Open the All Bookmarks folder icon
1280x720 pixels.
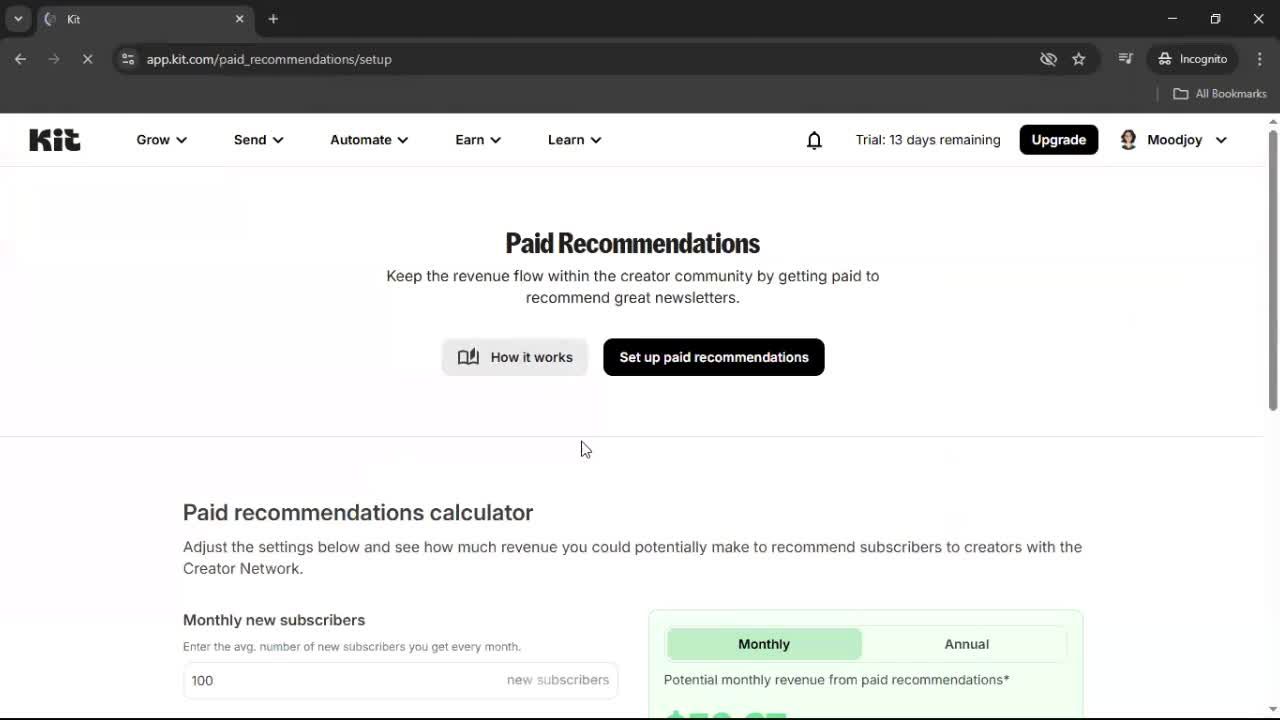[x=1180, y=93]
